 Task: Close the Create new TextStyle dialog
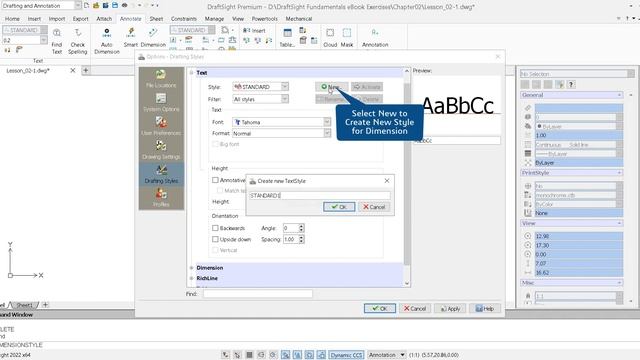point(387,180)
